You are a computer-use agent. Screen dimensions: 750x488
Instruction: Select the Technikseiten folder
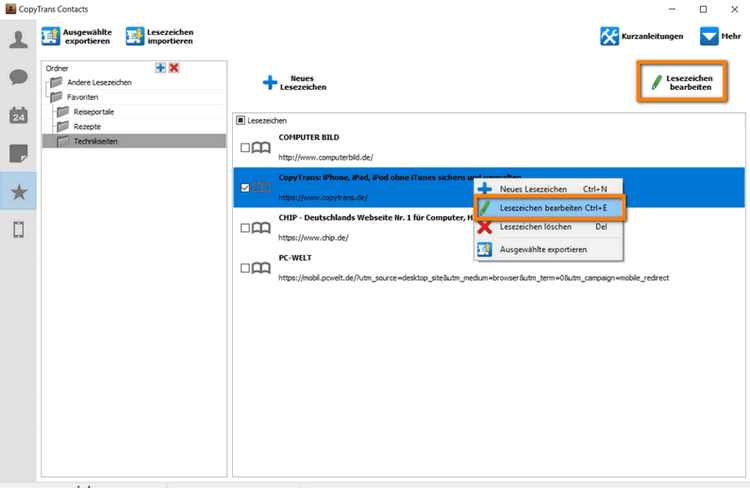tap(134, 141)
